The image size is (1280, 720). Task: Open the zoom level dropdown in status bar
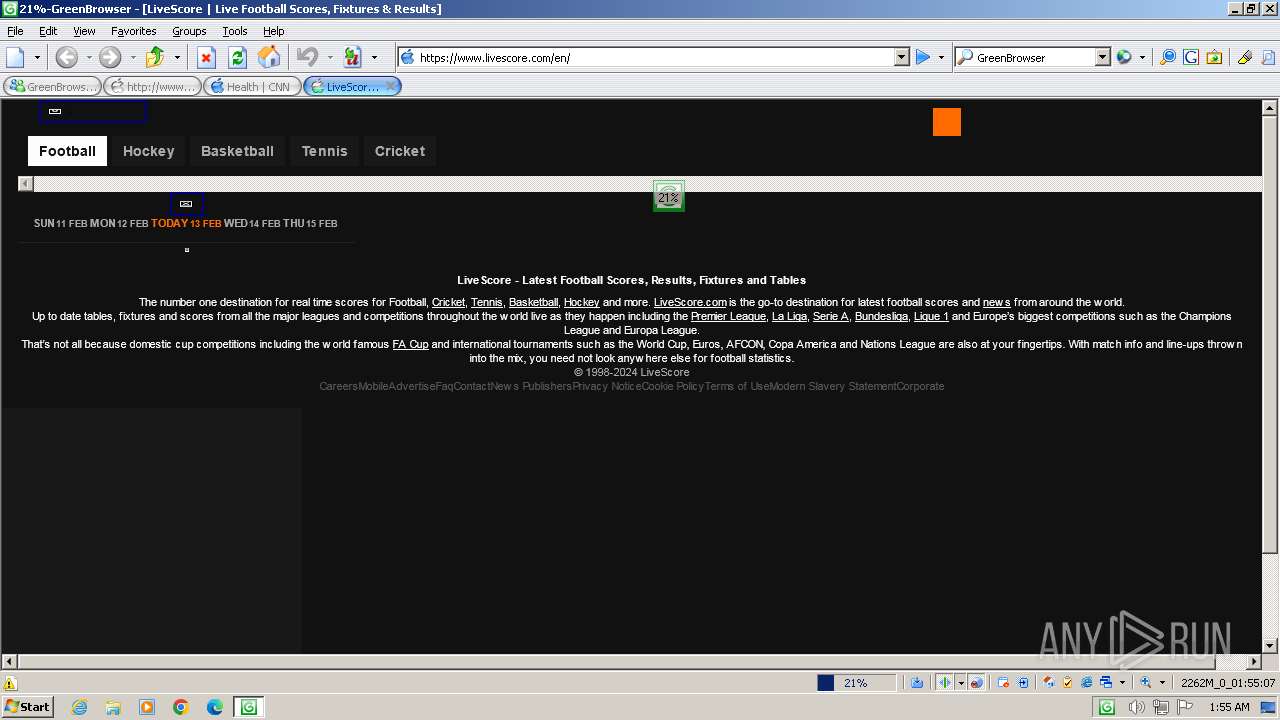click(x=1162, y=683)
